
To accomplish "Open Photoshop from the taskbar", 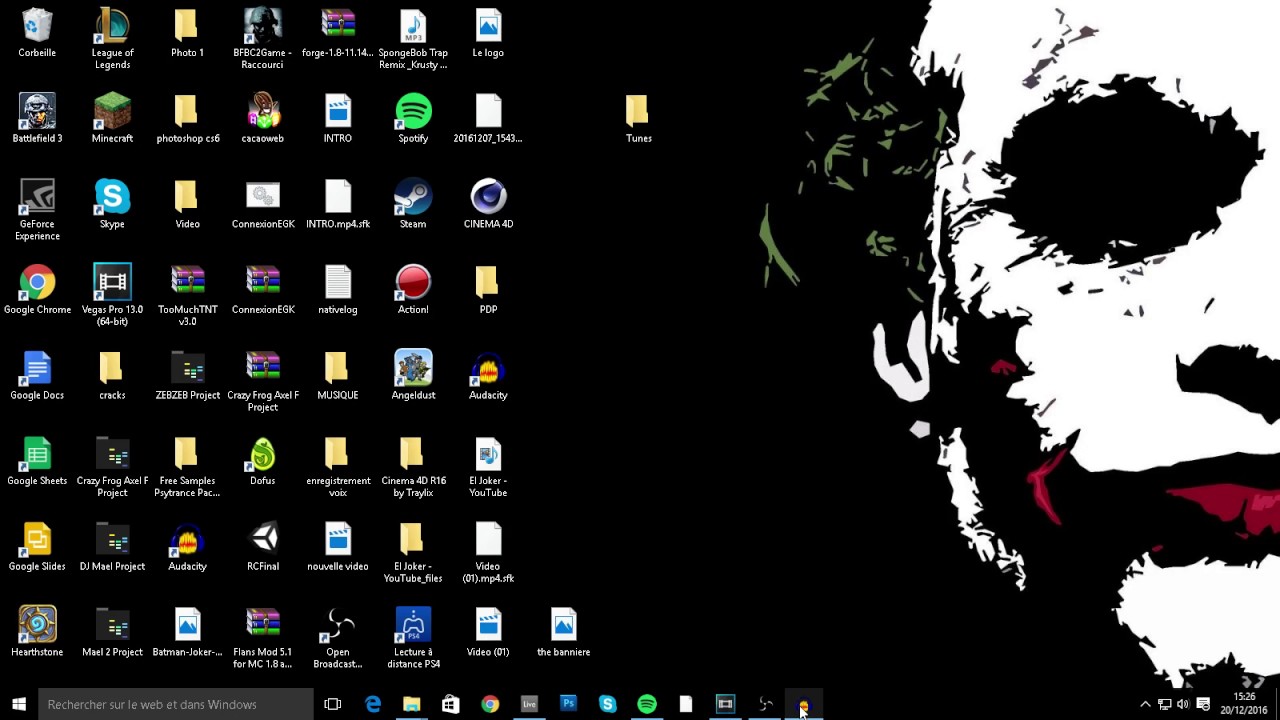I will (568, 704).
